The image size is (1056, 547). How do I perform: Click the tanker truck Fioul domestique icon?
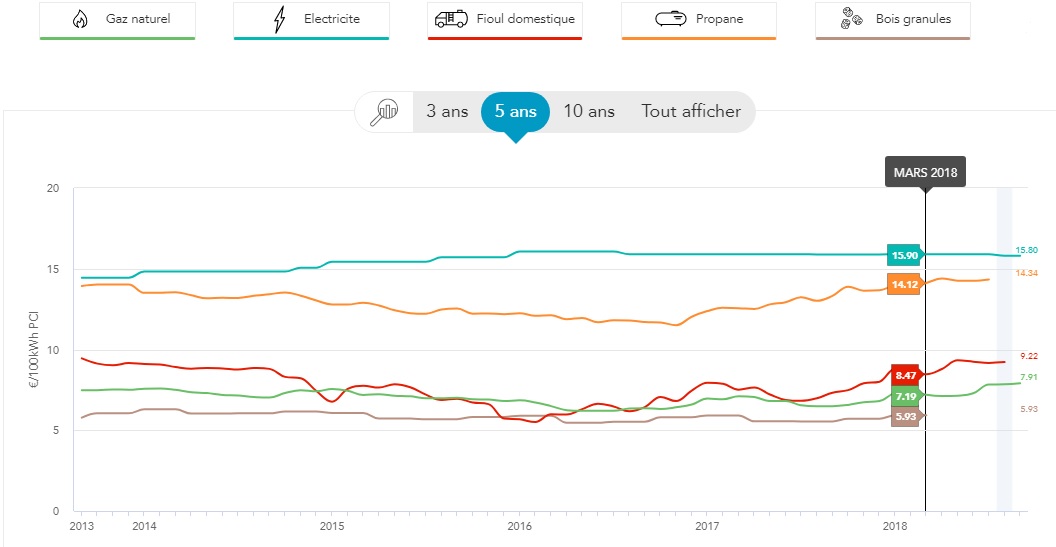pos(451,20)
